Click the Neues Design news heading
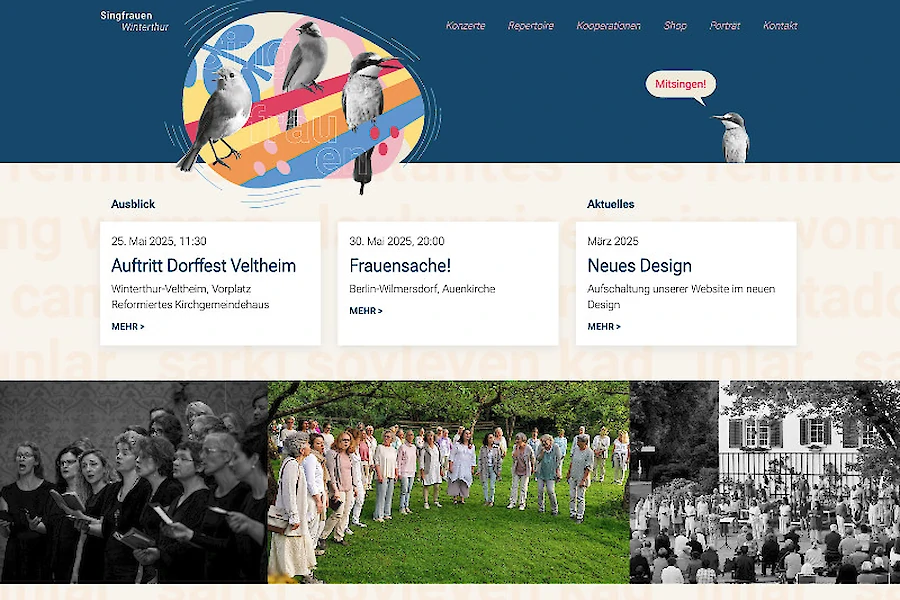The width and height of the screenshot is (900, 600). (x=639, y=266)
